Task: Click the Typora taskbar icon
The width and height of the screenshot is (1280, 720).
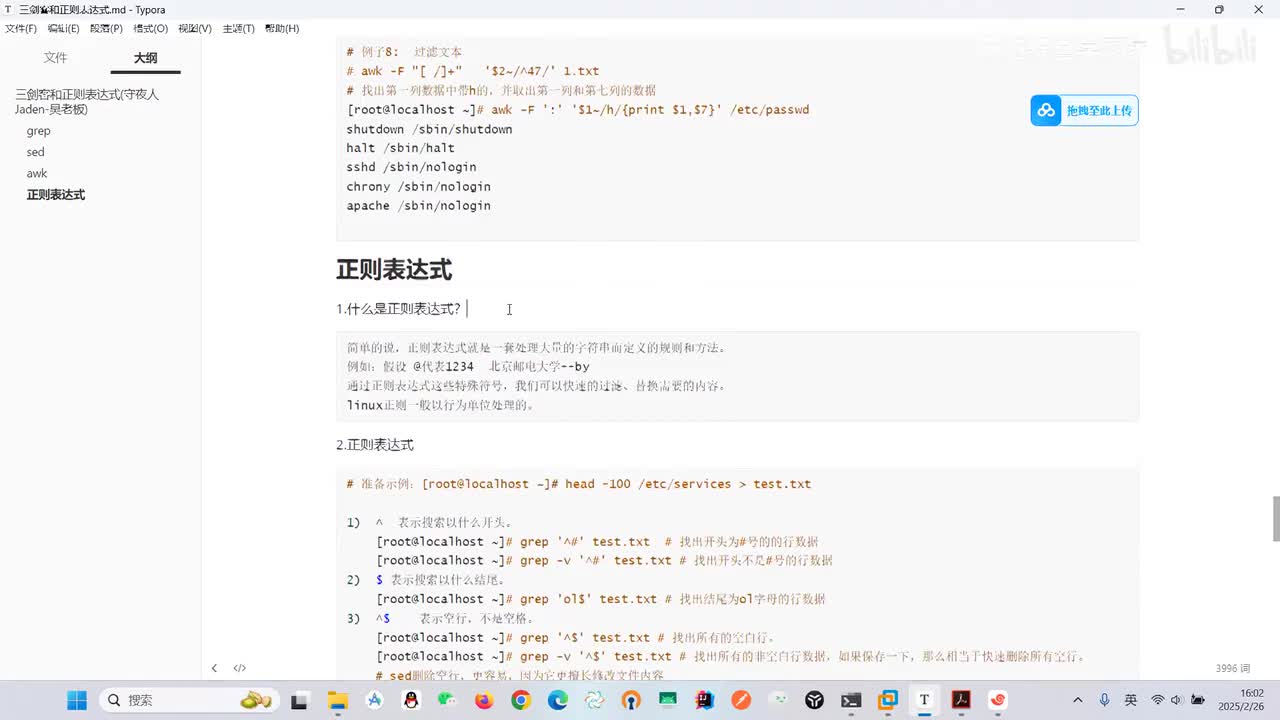Action: (x=924, y=700)
